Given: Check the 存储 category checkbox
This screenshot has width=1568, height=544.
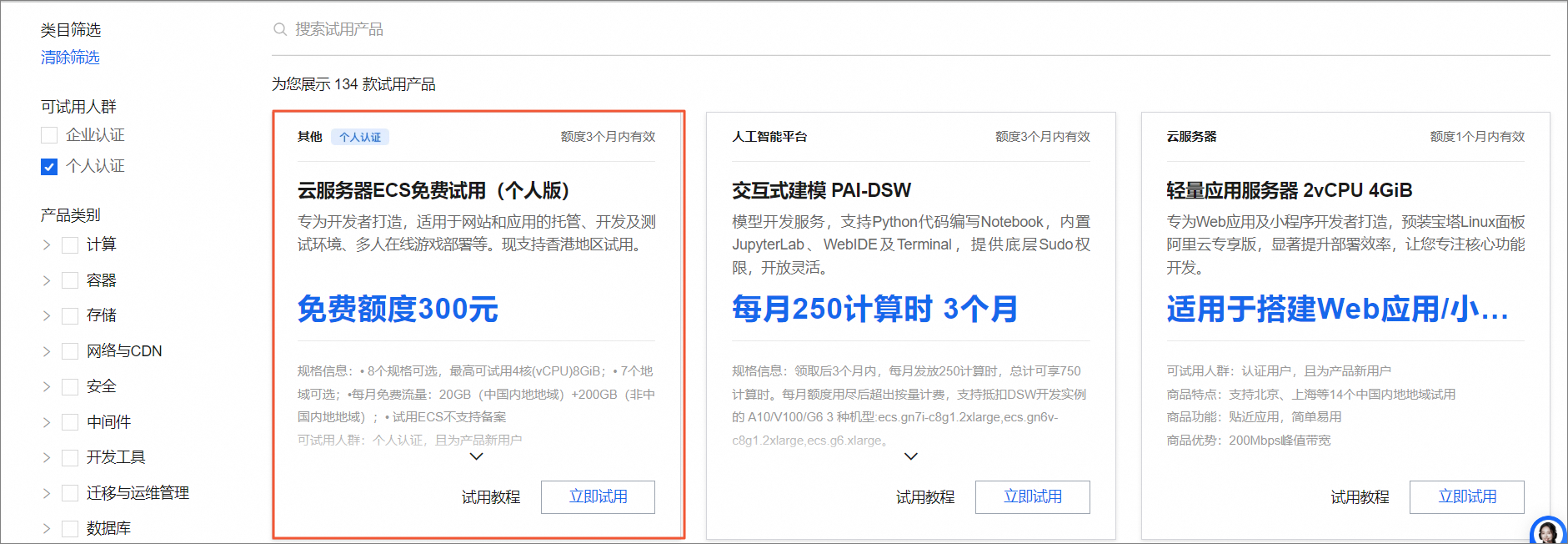Looking at the screenshot, I should coord(70,315).
